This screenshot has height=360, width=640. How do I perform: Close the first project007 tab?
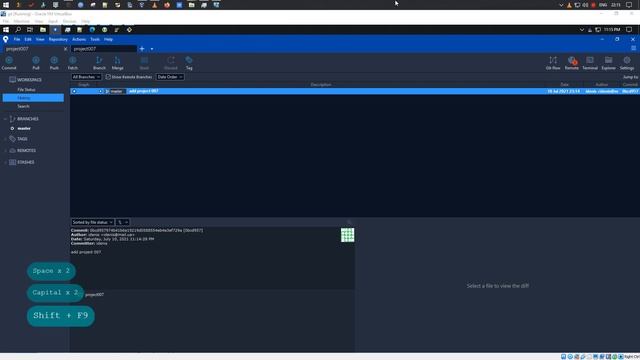pyautogui.click(x=65, y=49)
